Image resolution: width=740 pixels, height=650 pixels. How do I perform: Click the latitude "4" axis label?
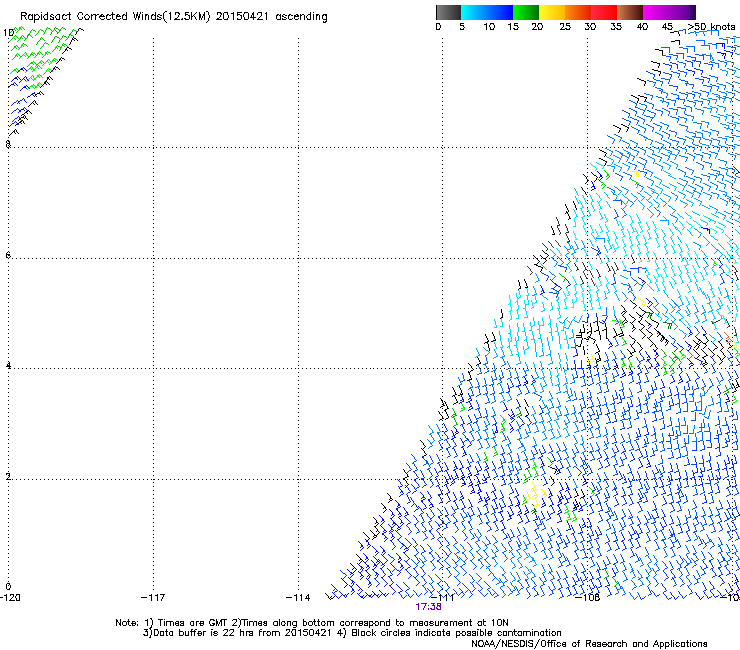tap(8, 365)
